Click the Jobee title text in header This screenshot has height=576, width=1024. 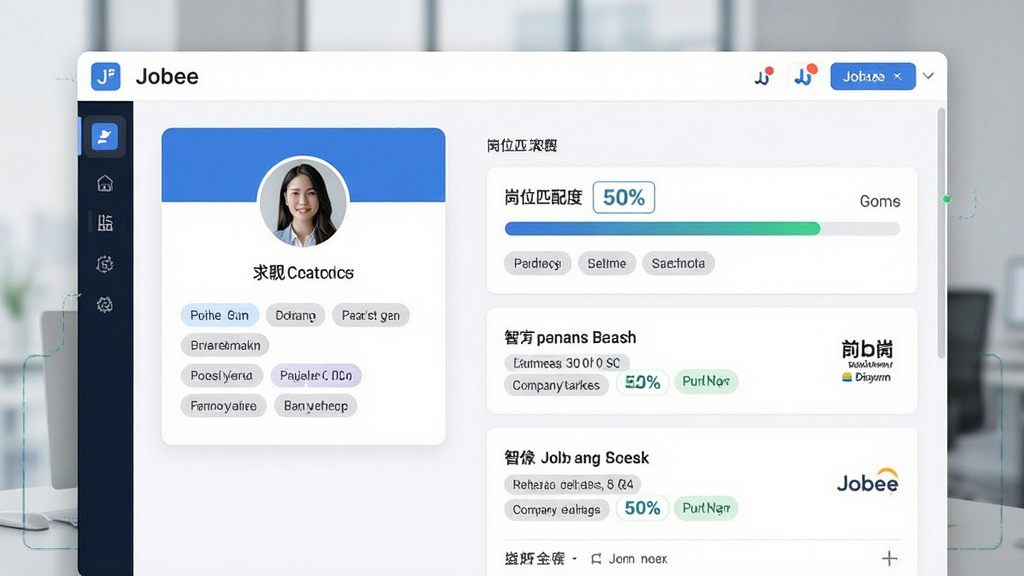click(x=167, y=76)
